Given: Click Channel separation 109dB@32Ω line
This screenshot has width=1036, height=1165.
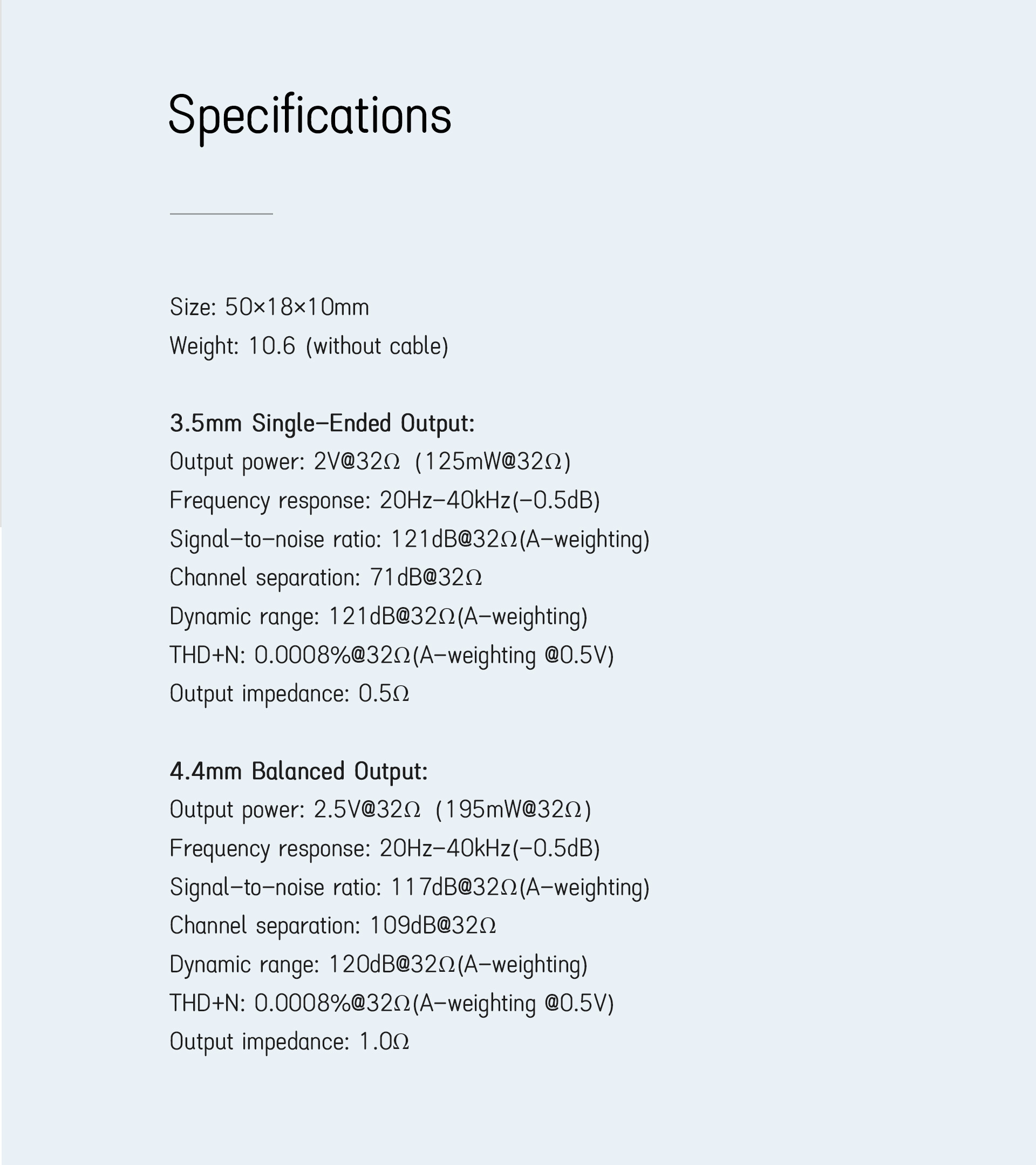Looking at the screenshot, I should pyautogui.click(x=333, y=925).
